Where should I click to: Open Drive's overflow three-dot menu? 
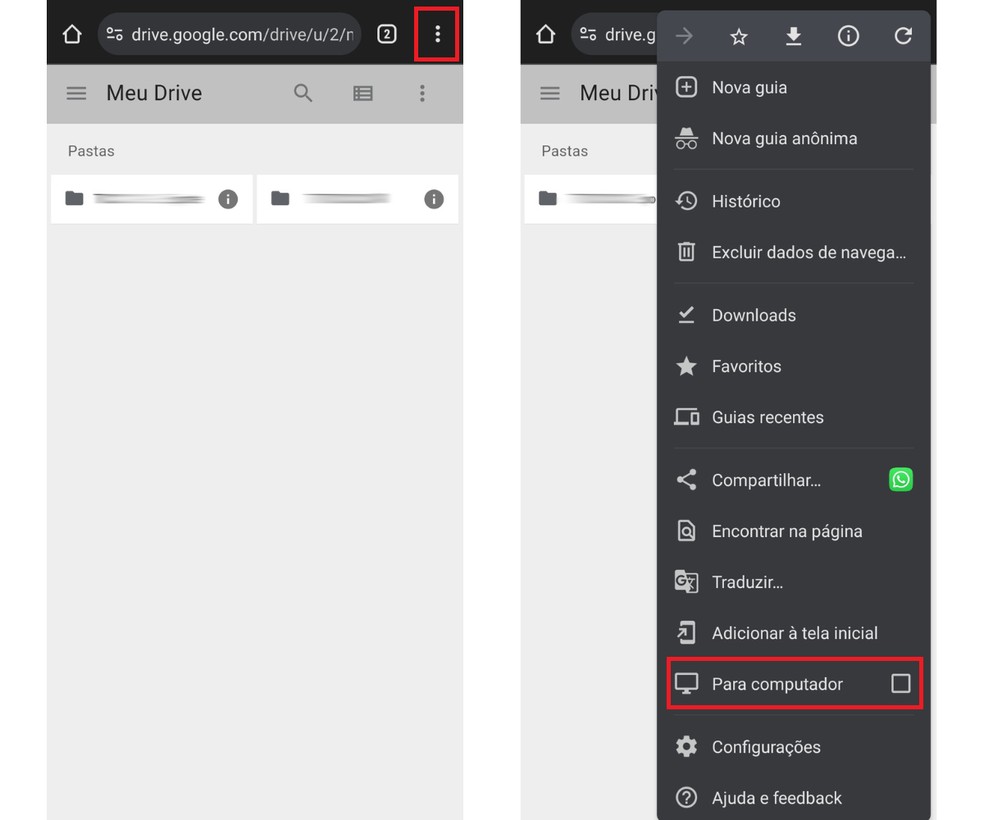click(x=422, y=93)
